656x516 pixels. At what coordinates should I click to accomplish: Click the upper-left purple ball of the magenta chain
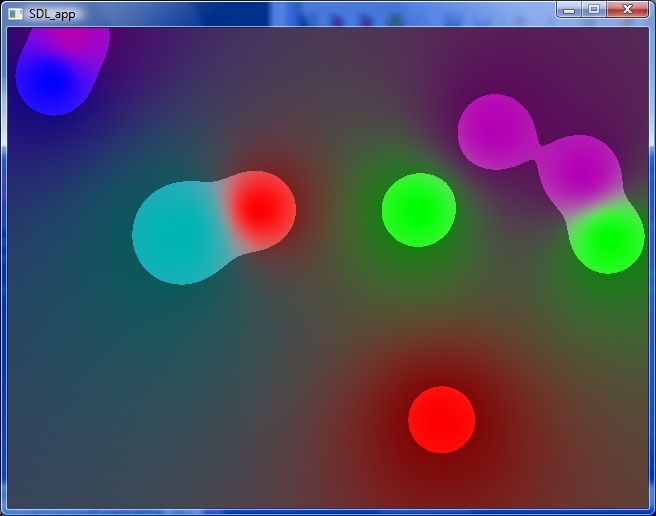coord(496,132)
